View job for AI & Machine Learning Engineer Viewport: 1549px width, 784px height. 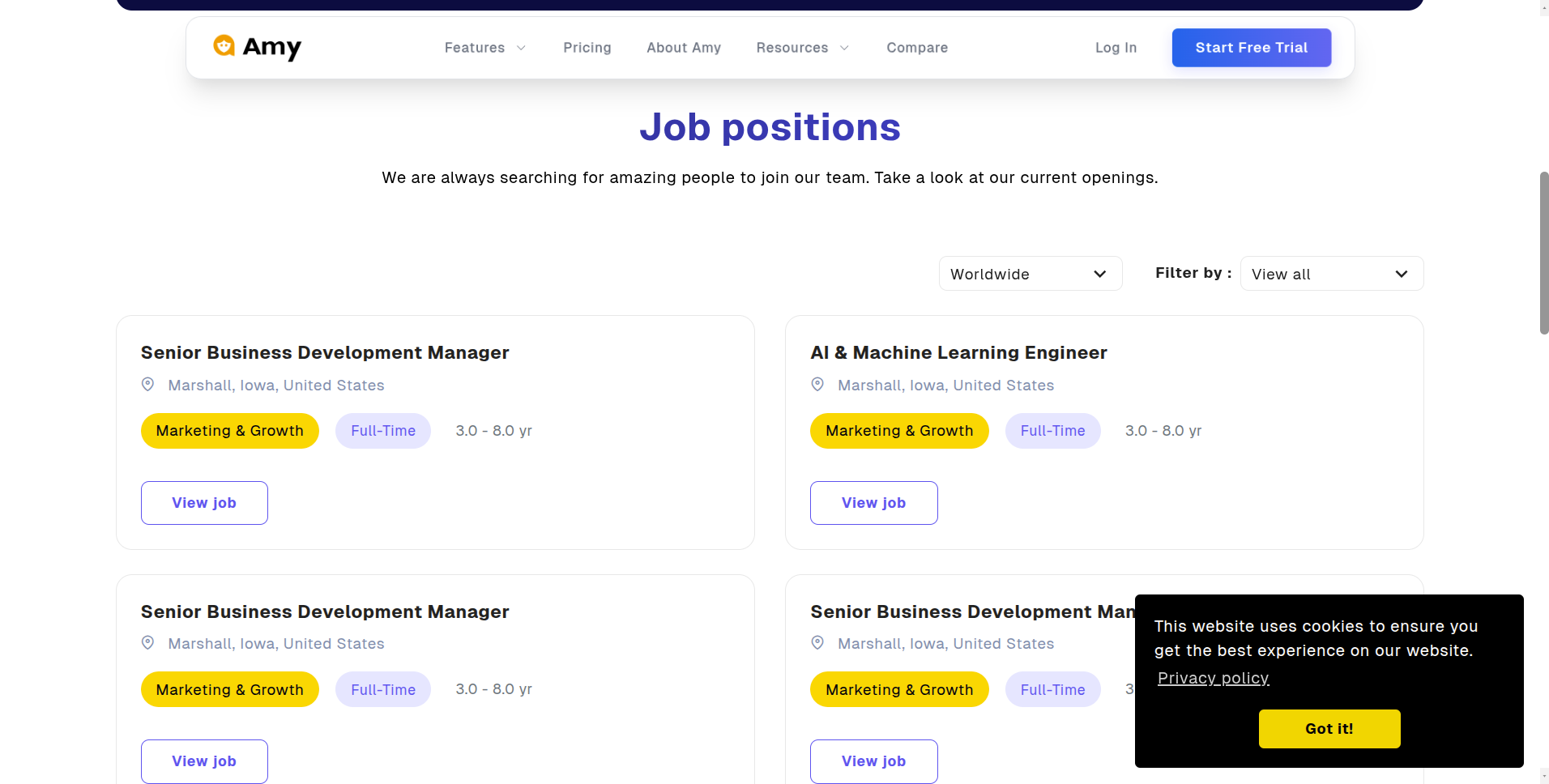[x=873, y=502]
